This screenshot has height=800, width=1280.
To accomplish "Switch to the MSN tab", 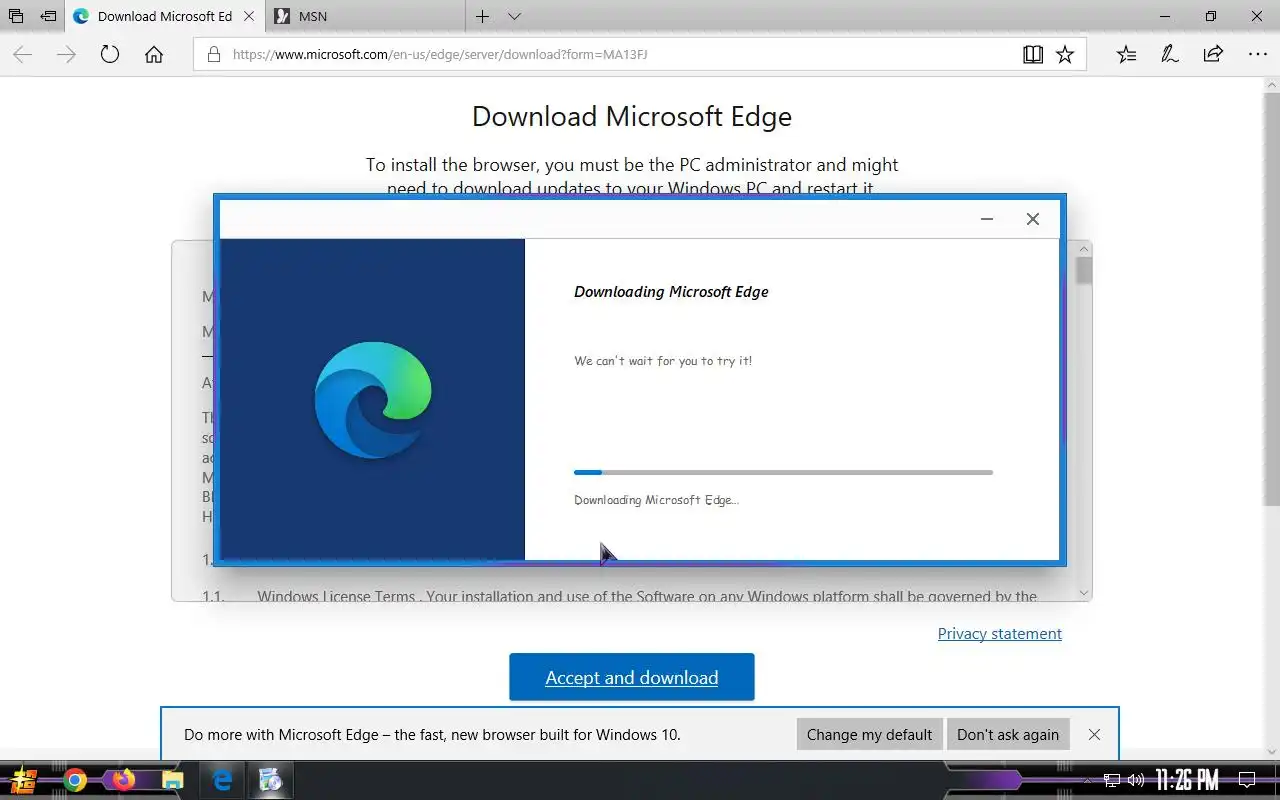I will pos(366,16).
